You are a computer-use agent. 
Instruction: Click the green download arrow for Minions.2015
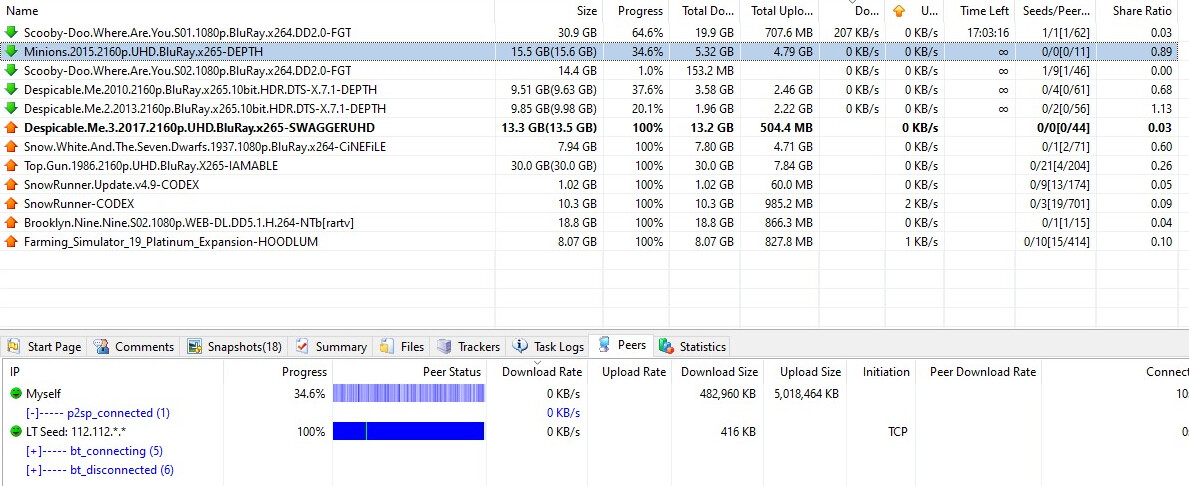12,51
